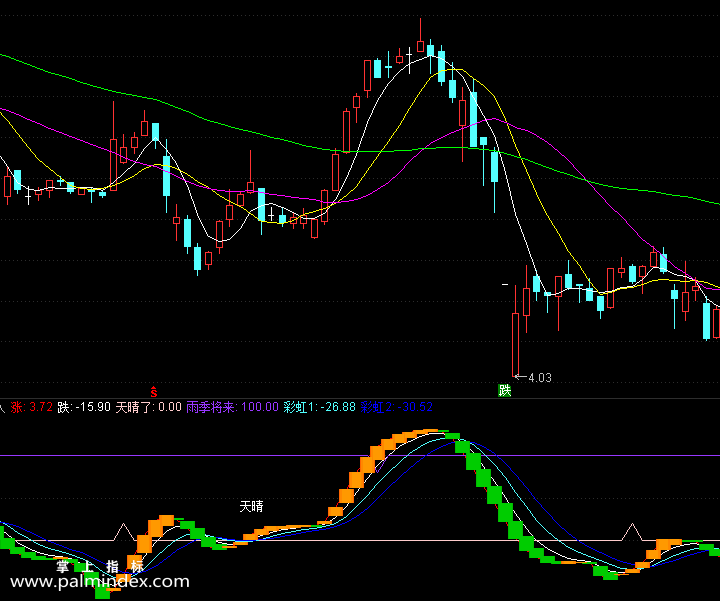
Task: Click the highest red candlestick at the chart peak
Action: point(420,35)
